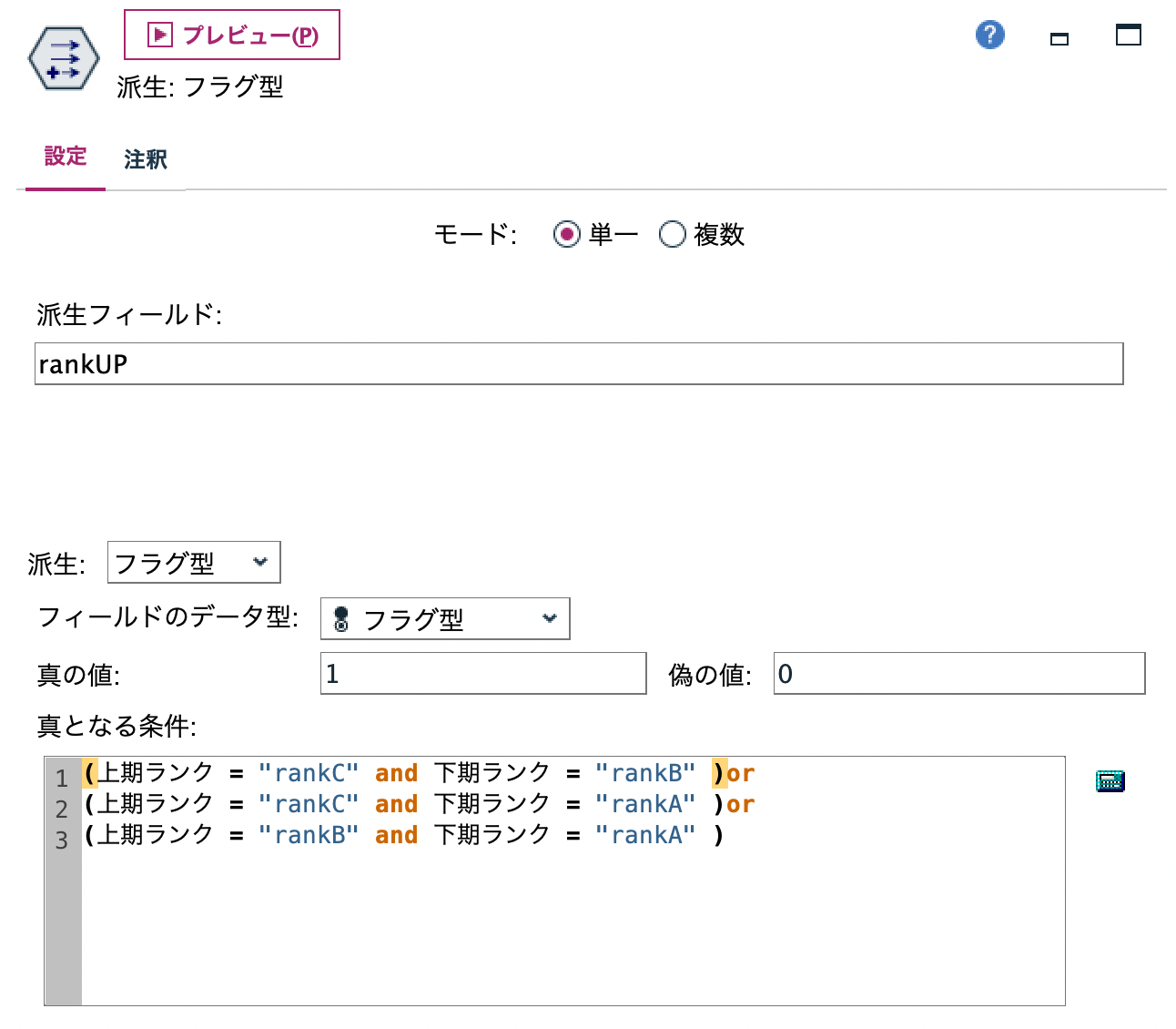Click the 真の値 field showing 1
1176x1029 pixels.
(482, 673)
